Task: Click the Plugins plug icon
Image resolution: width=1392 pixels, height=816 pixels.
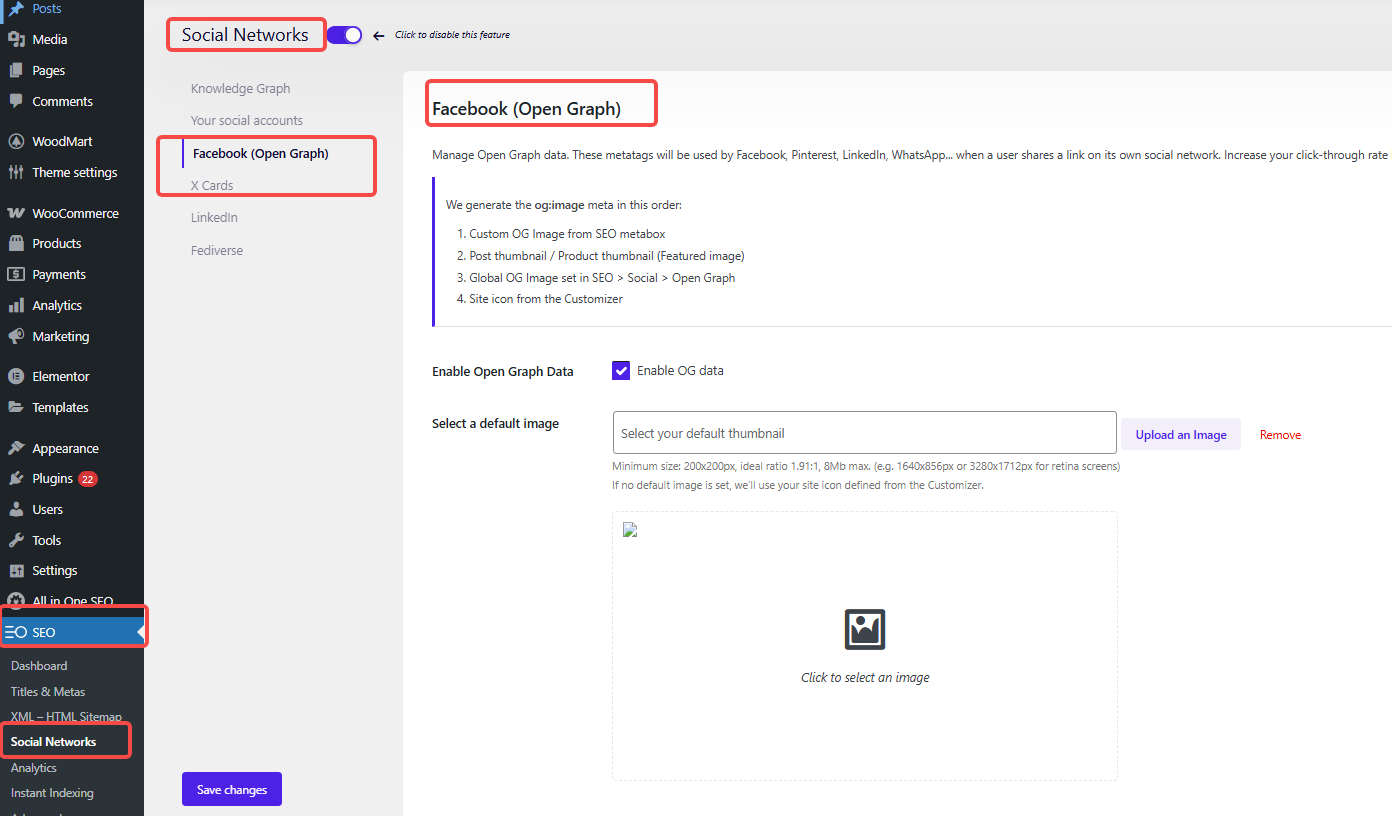Action: 16,479
